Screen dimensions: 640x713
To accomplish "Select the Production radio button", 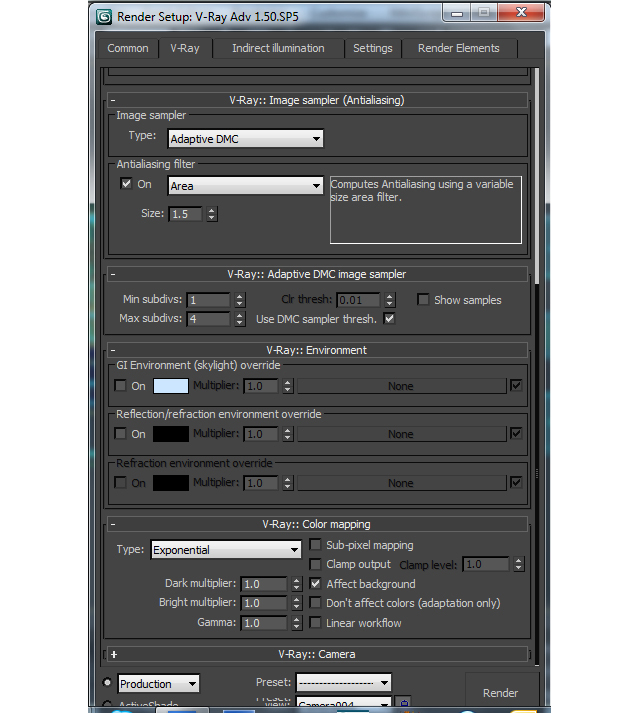I will (x=107, y=682).
